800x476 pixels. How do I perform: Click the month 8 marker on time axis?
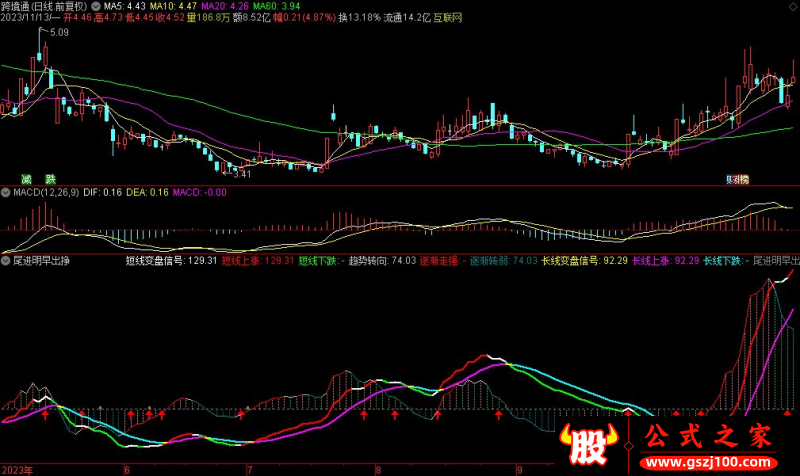[378, 468]
